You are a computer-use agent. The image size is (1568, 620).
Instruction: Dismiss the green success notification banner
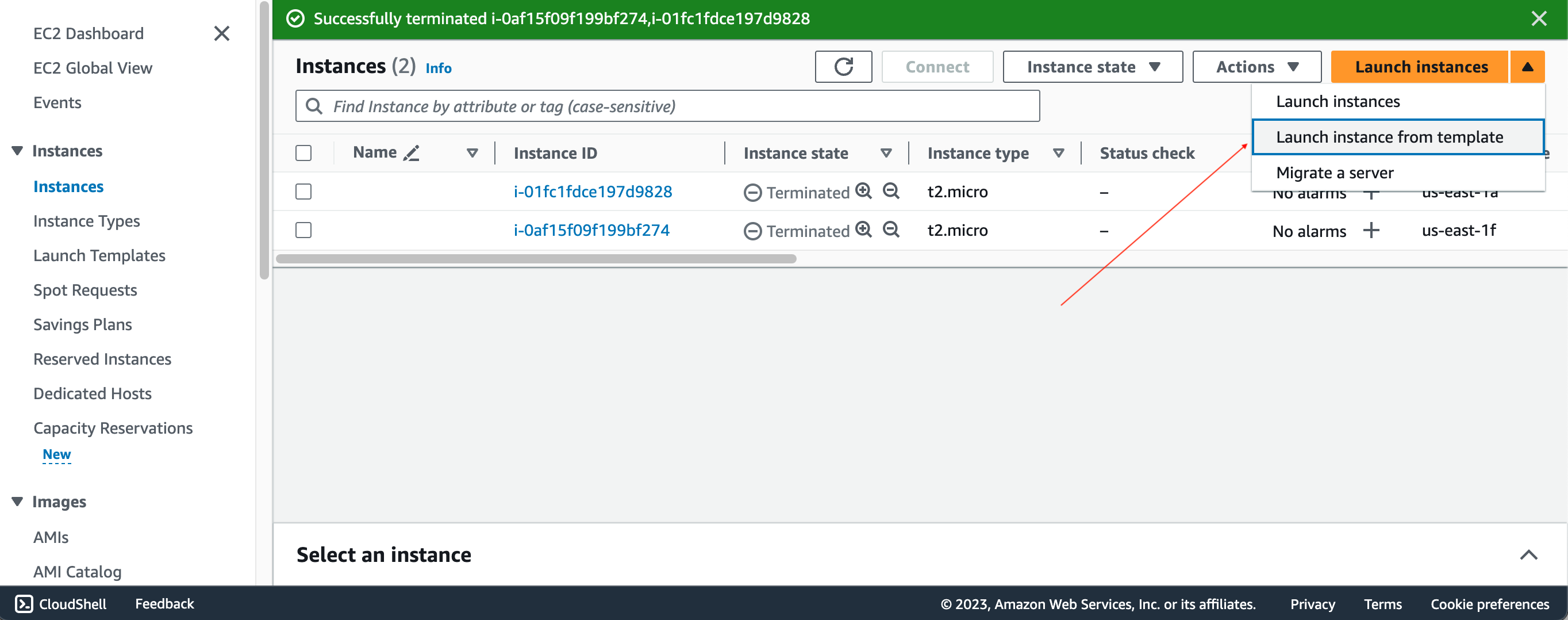click(1539, 19)
